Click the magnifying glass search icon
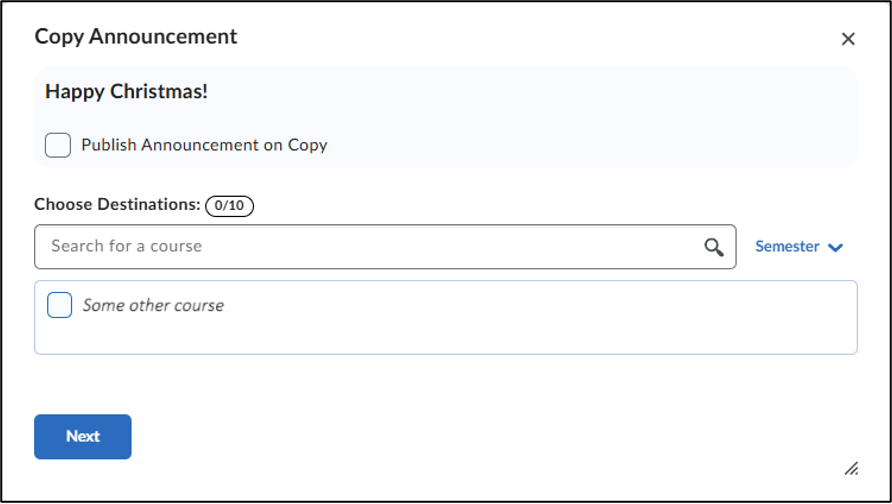892x504 pixels. 714,247
